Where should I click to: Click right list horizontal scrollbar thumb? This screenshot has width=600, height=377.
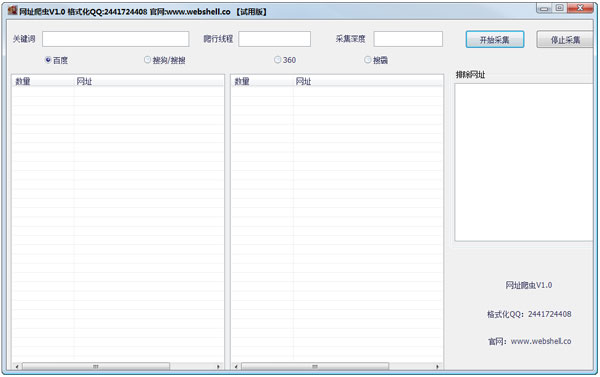[x=315, y=367]
